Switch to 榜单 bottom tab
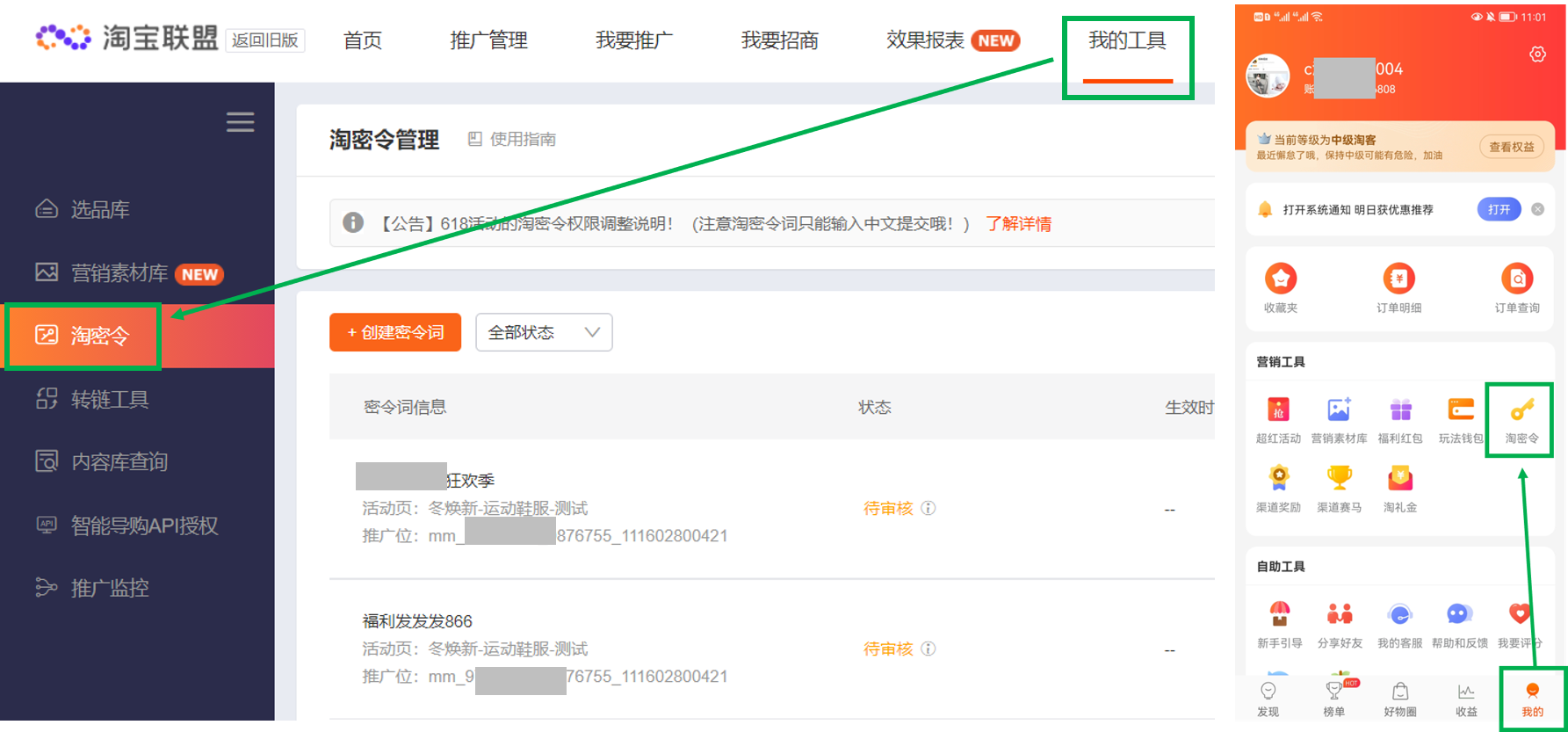The image size is (1568, 732). [x=1334, y=699]
